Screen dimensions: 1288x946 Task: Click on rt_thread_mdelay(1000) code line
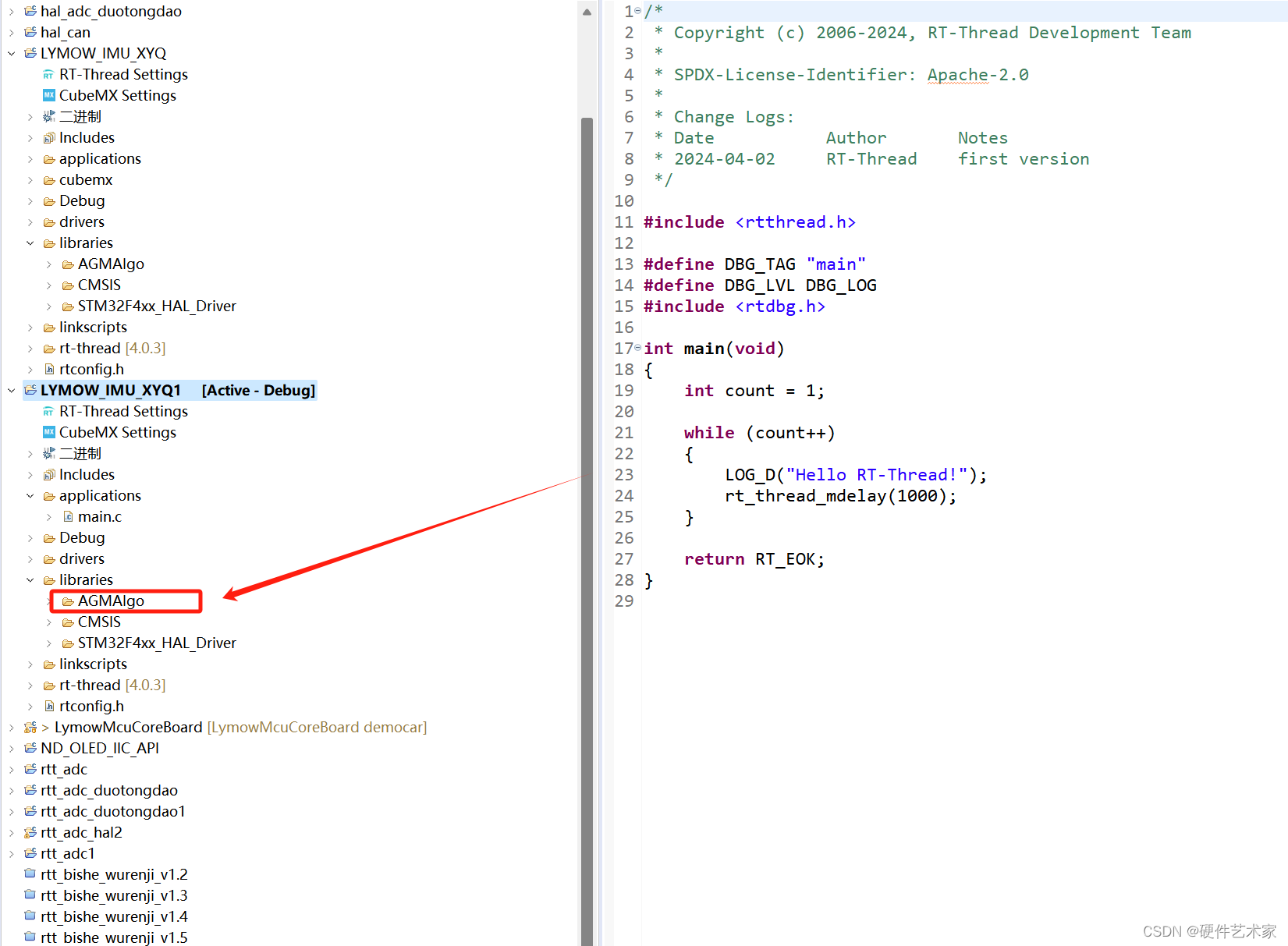pyautogui.click(x=841, y=496)
